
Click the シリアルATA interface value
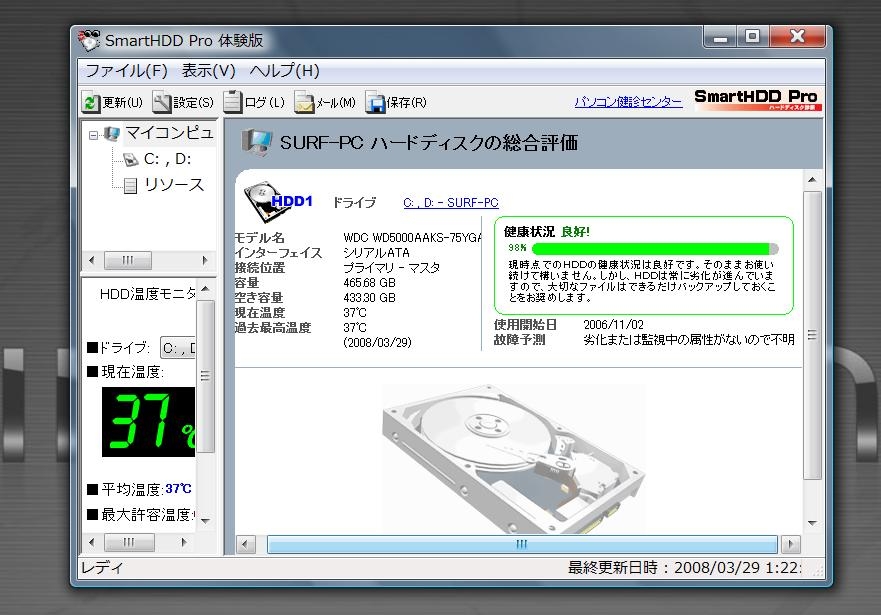coord(376,253)
